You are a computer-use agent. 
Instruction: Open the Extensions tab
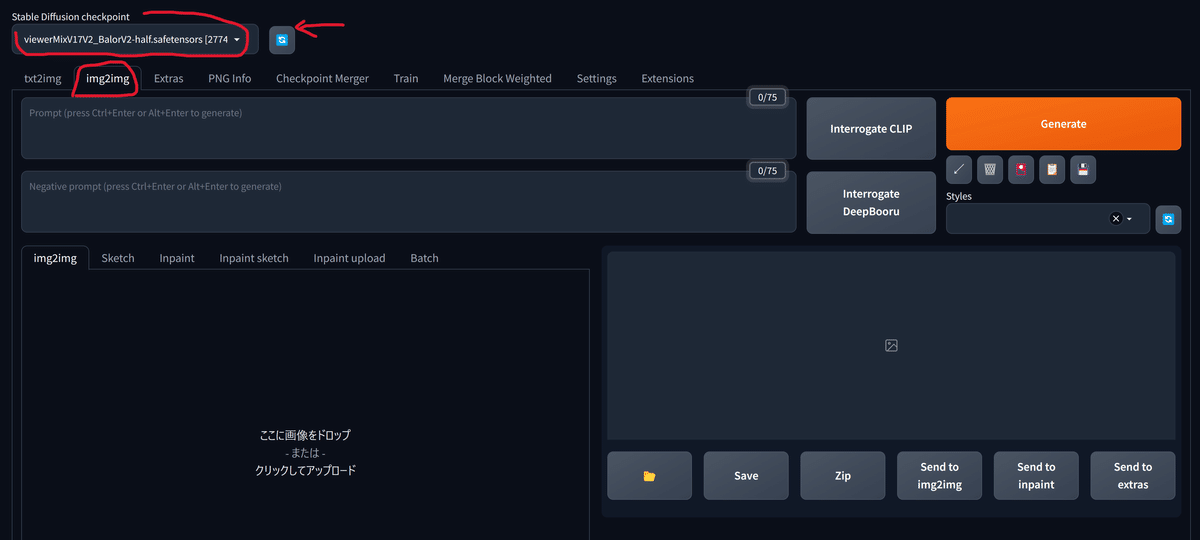coord(667,78)
